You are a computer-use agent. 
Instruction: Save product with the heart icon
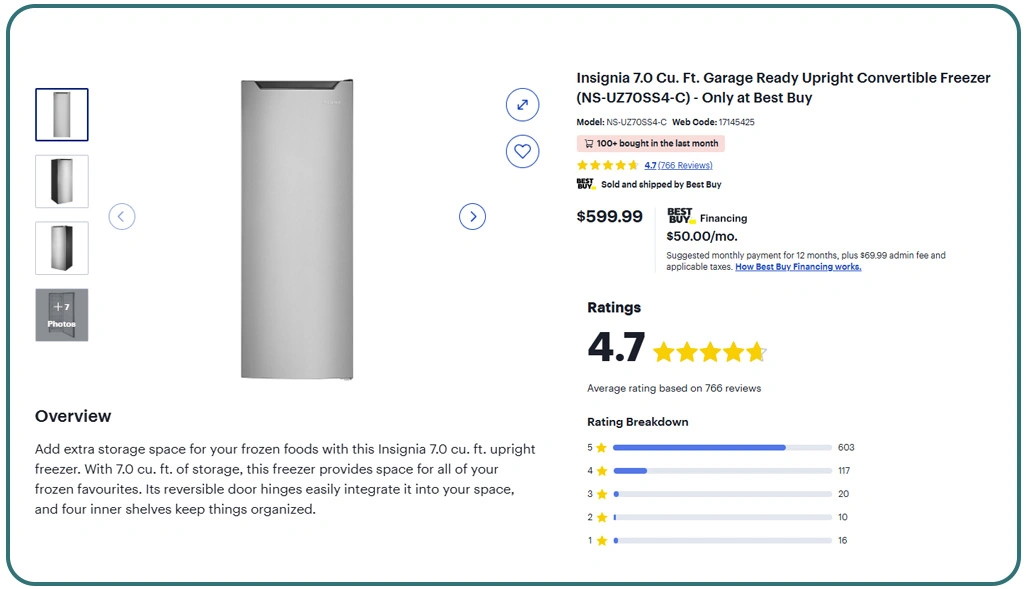point(522,151)
